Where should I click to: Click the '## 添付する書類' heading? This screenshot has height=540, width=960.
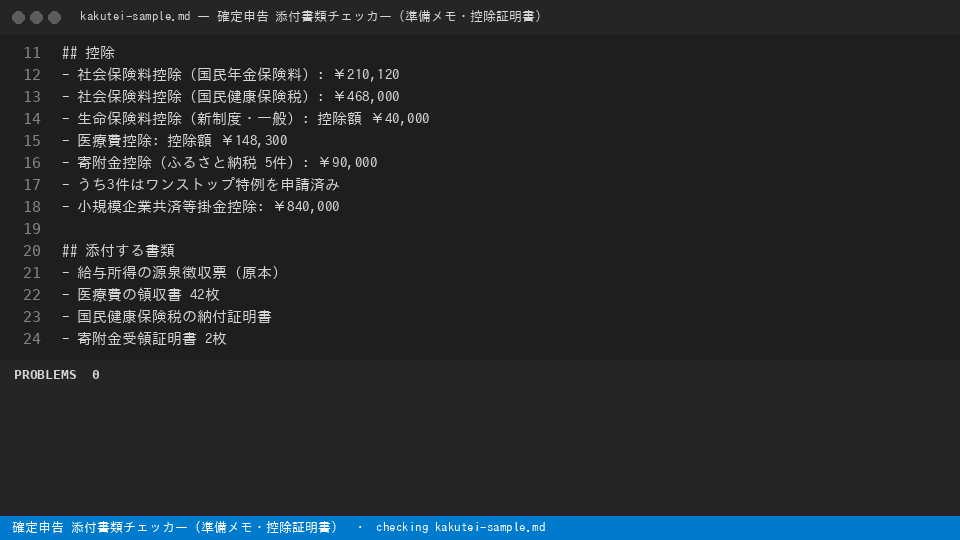pos(118,251)
